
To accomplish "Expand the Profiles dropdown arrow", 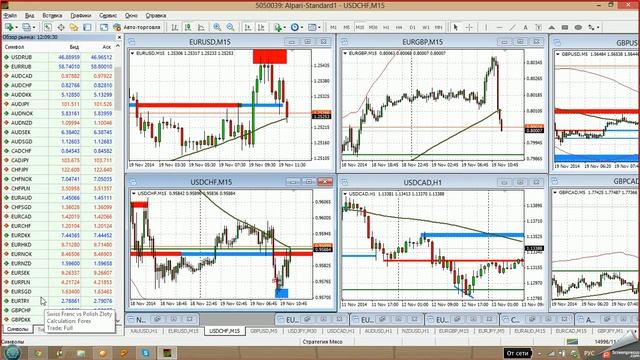I will coord(33,27).
